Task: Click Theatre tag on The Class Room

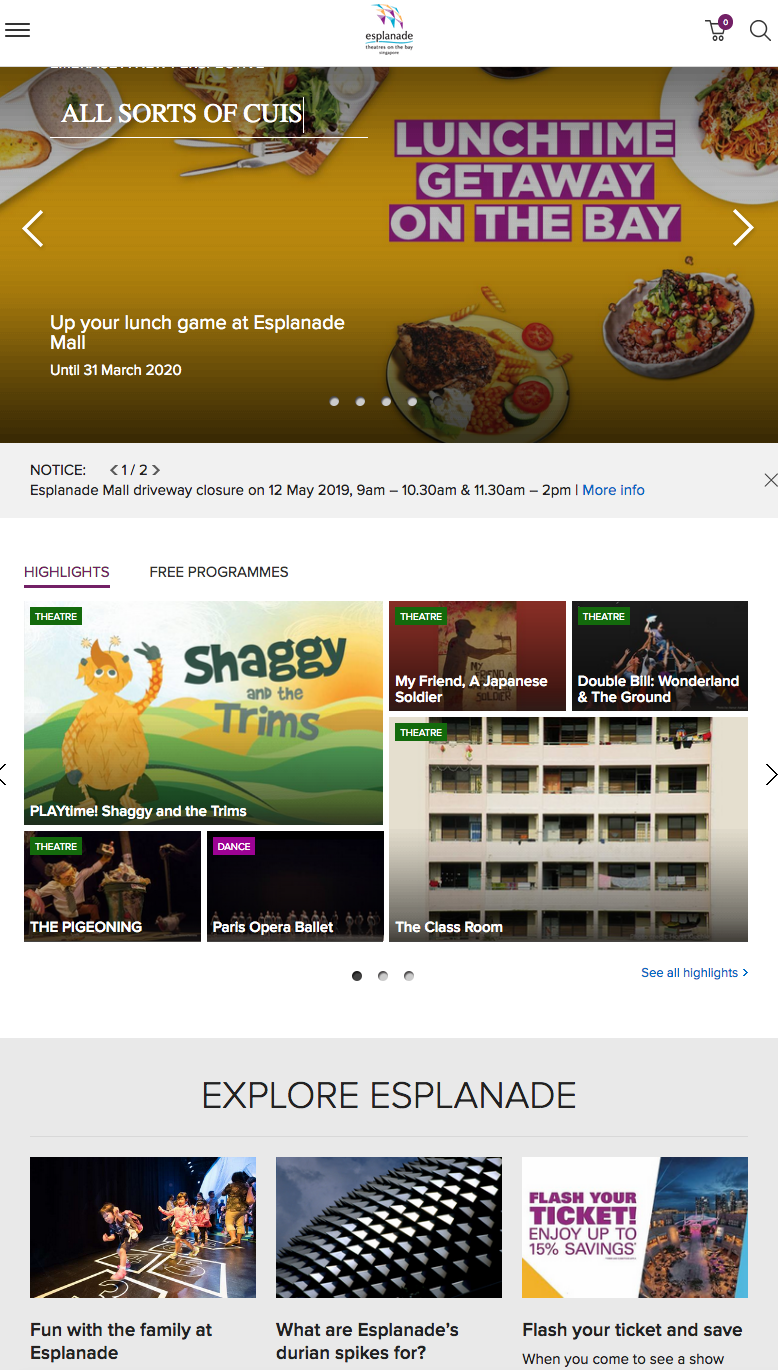Action: coord(421,733)
